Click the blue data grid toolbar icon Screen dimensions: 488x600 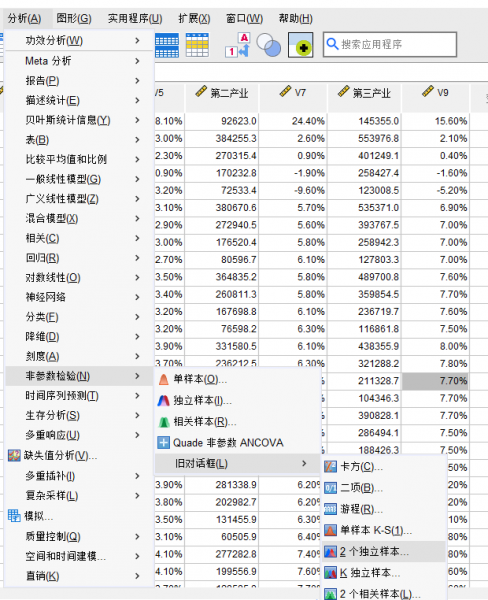167,45
